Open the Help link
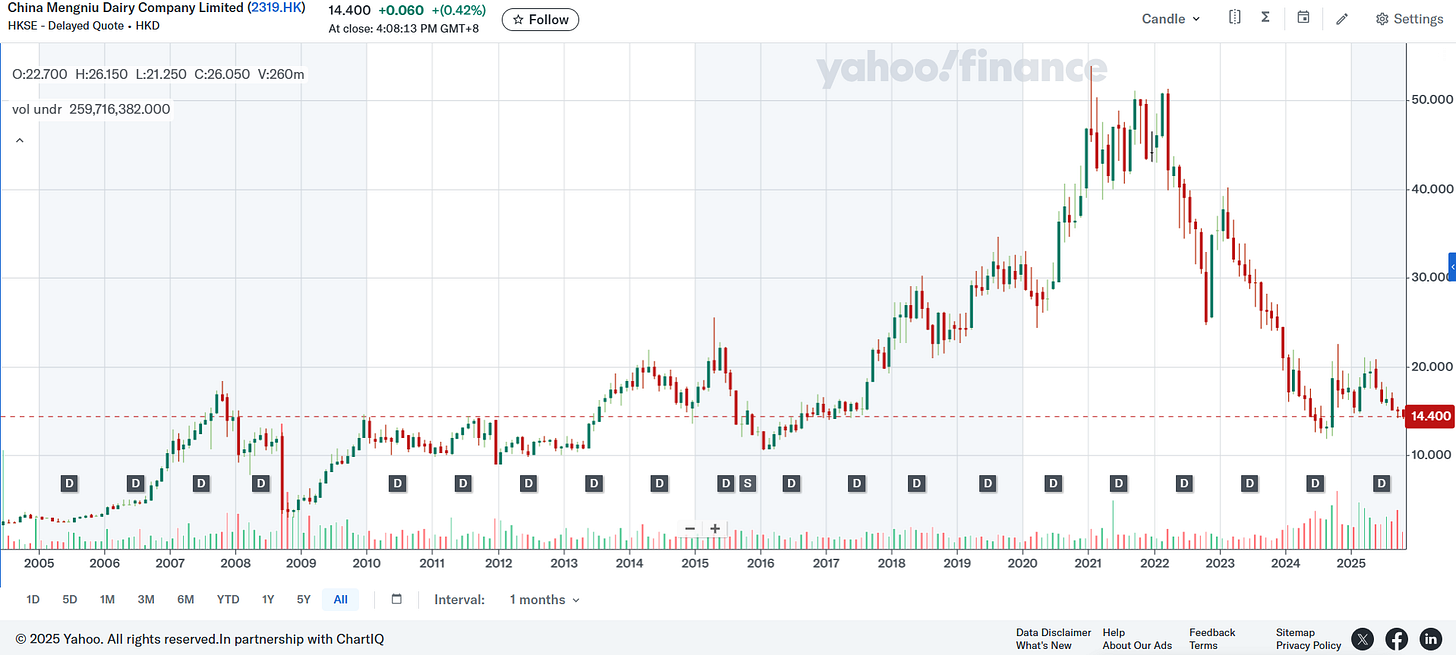 click(1114, 633)
